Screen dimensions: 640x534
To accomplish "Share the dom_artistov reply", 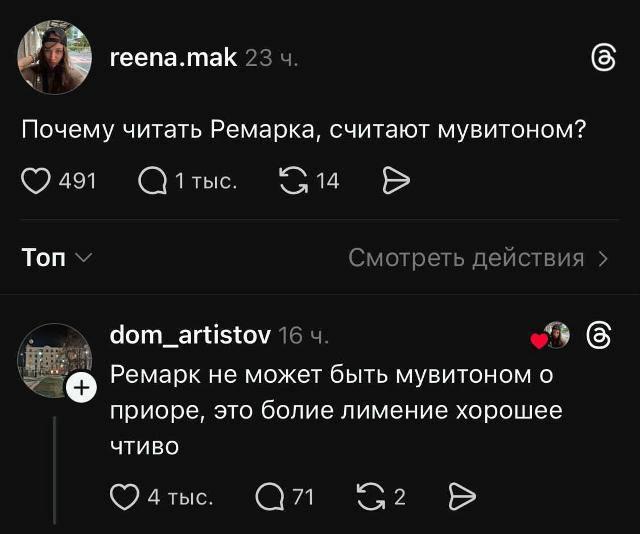I will (x=461, y=496).
